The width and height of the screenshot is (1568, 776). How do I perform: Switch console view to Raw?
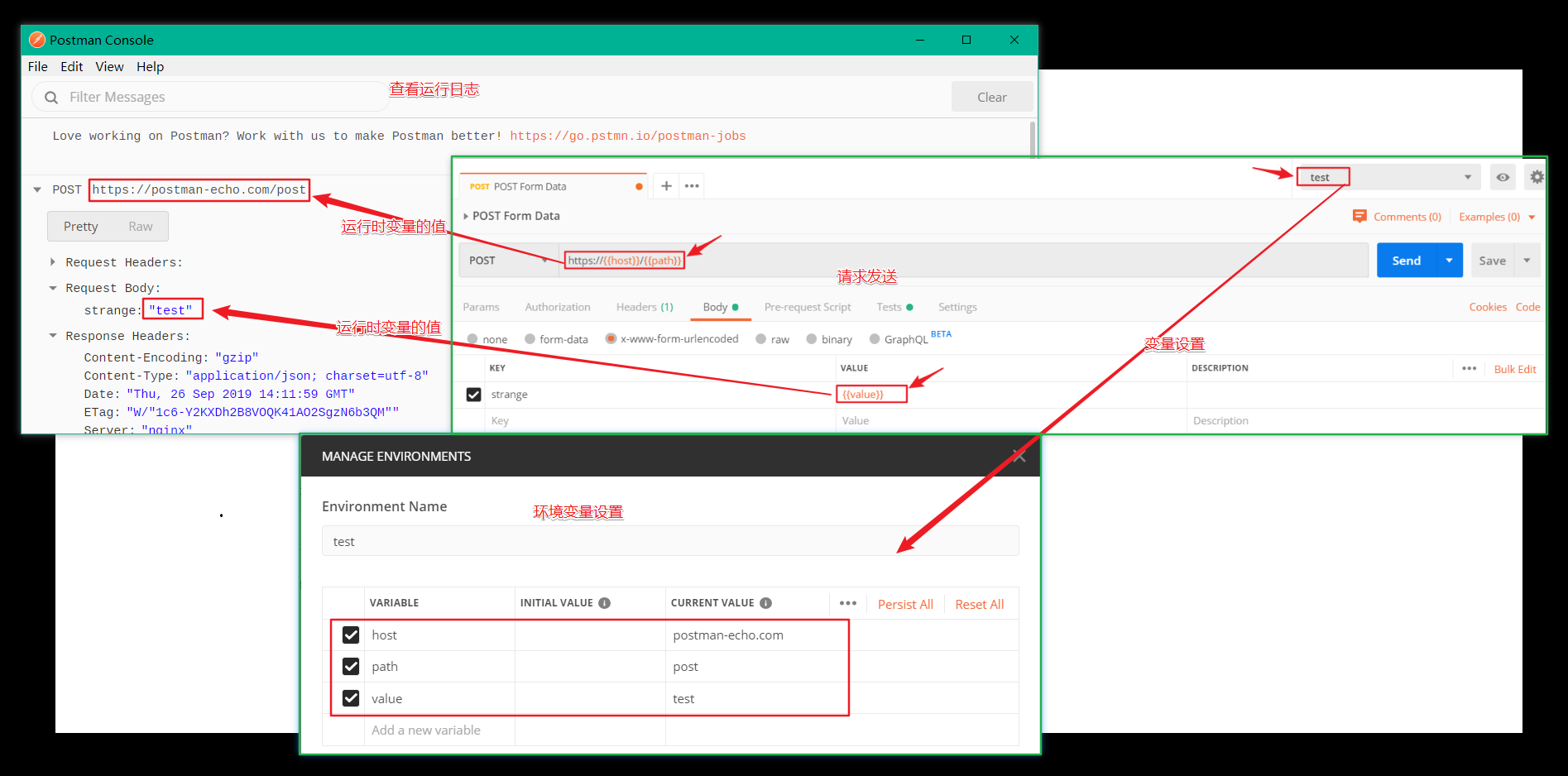(x=141, y=227)
